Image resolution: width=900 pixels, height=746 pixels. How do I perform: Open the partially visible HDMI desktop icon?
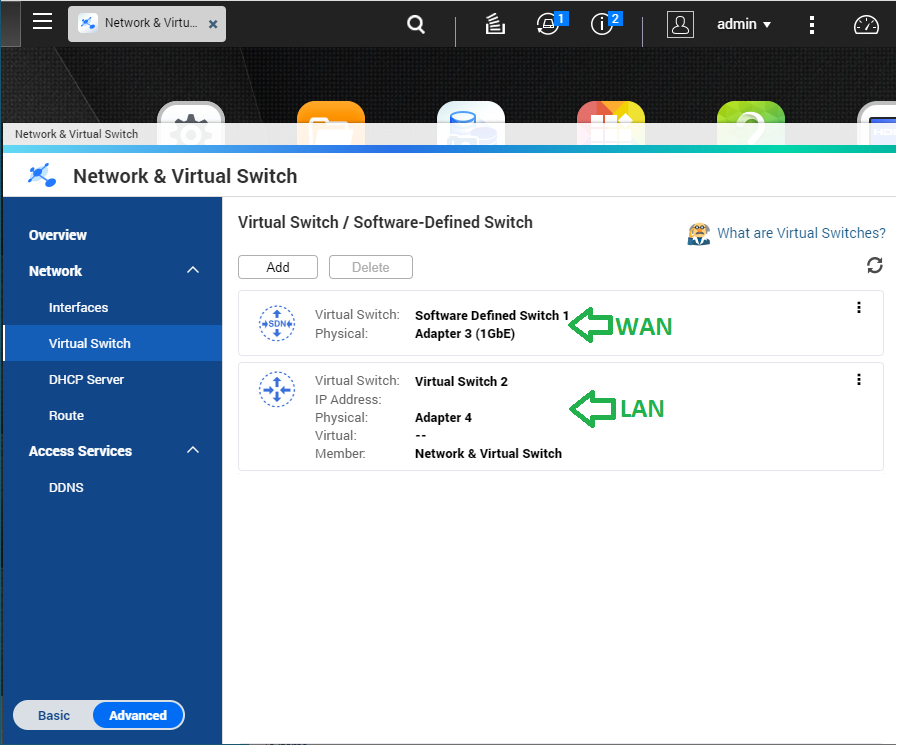[877, 123]
